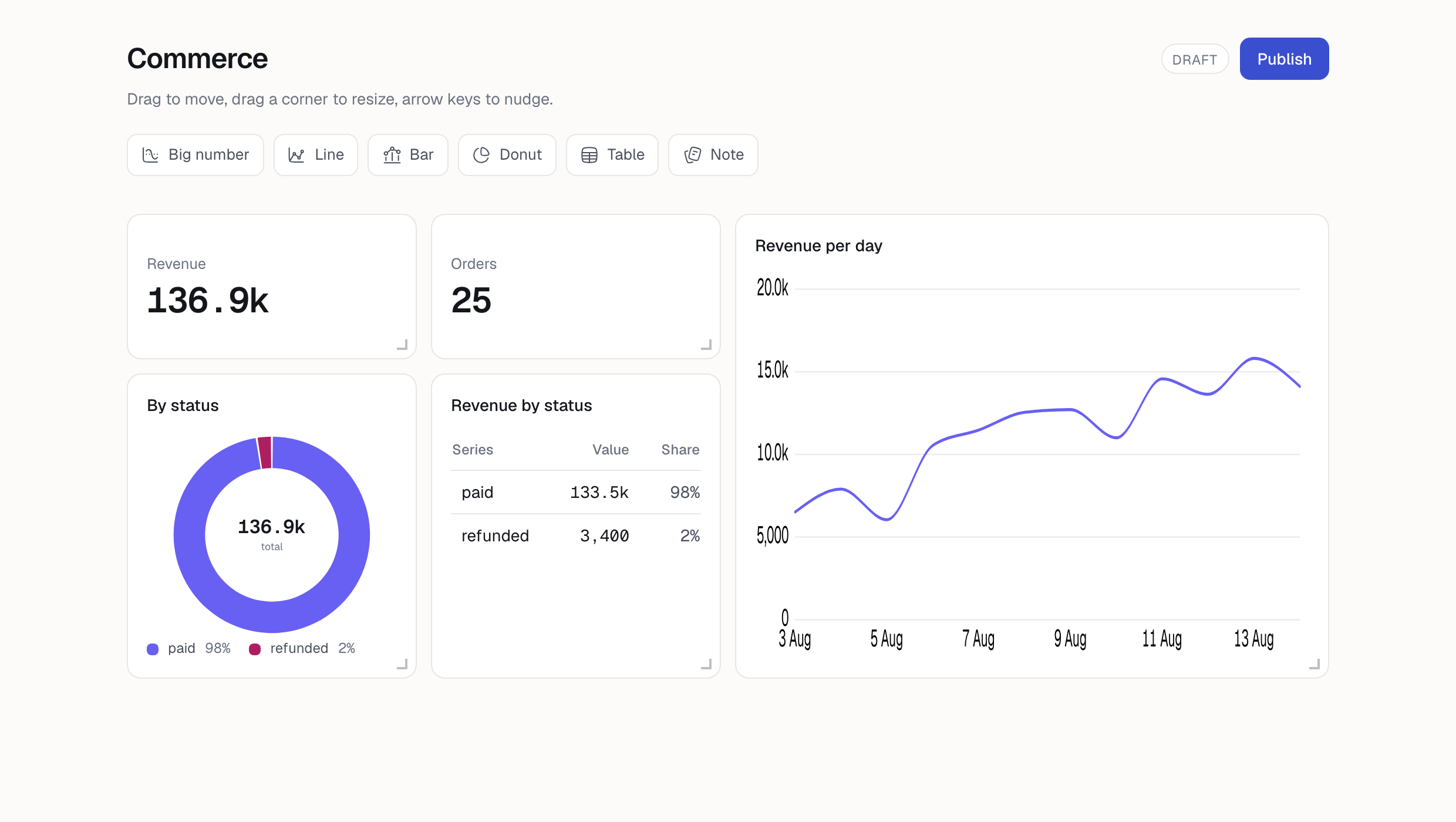Click the refunded slice of the donut

pyautogui.click(x=265, y=453)
